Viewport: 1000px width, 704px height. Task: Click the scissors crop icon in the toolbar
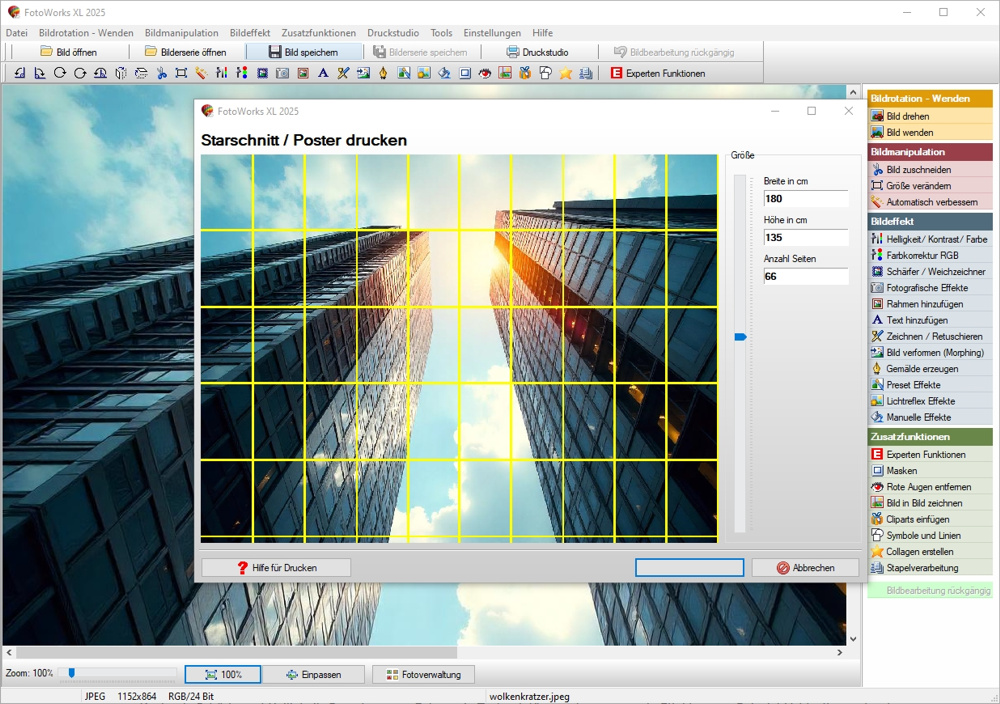[161, 73]
